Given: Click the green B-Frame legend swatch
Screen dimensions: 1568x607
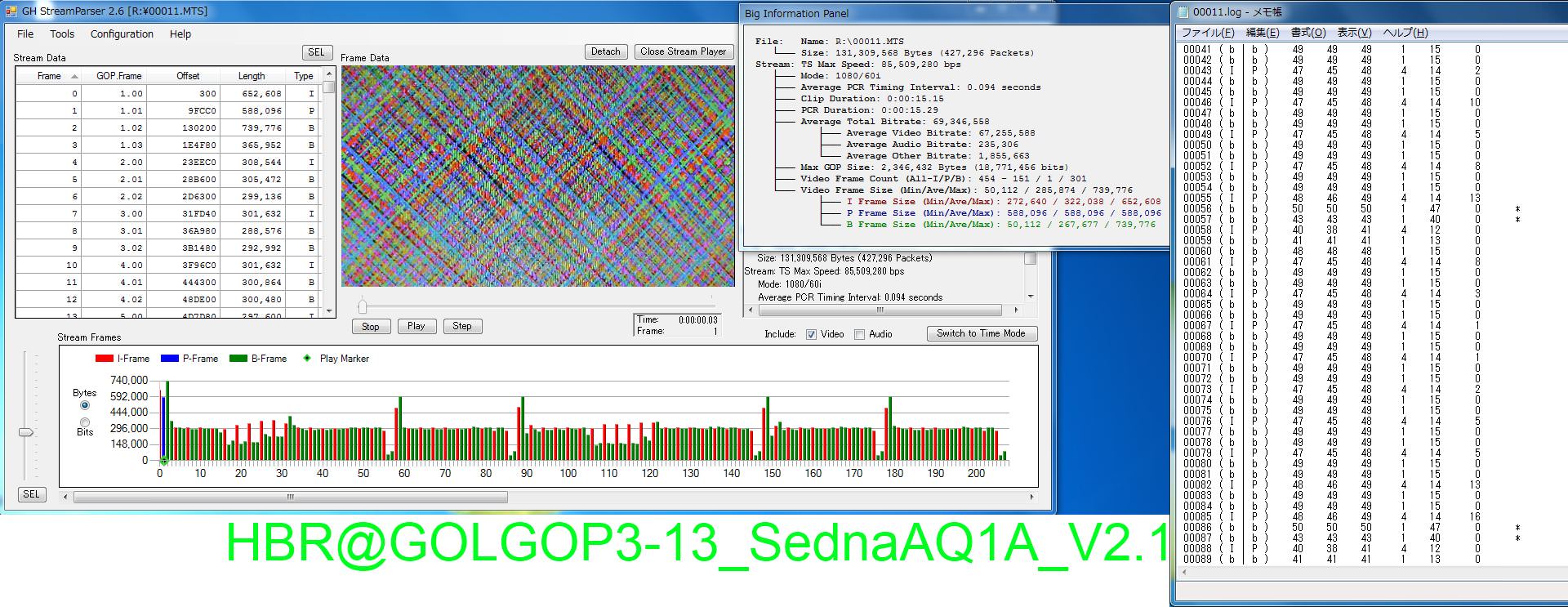Looking at the screenshot, I should tap(238, 359).
